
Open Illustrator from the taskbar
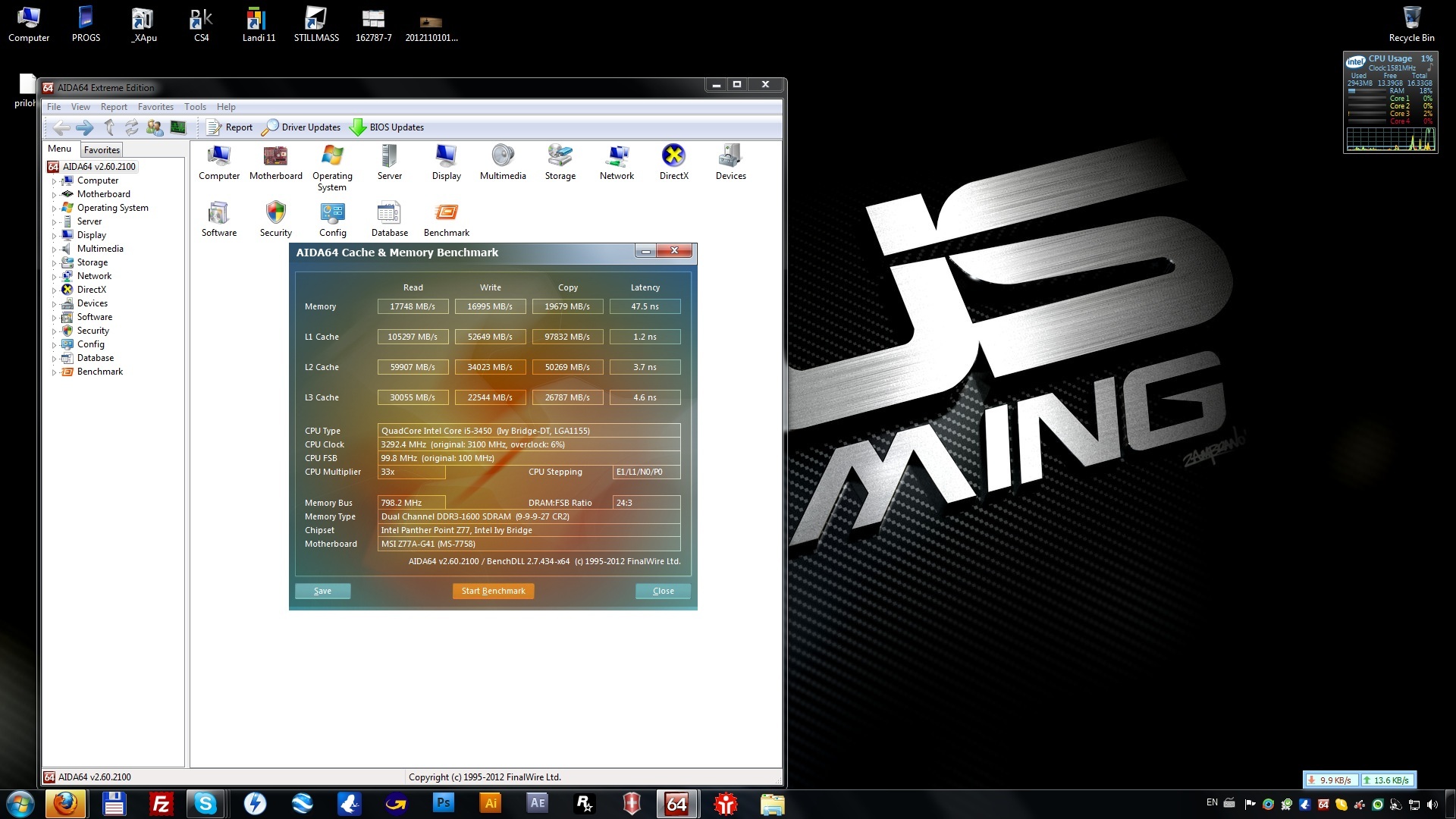(x=491, y=804)
